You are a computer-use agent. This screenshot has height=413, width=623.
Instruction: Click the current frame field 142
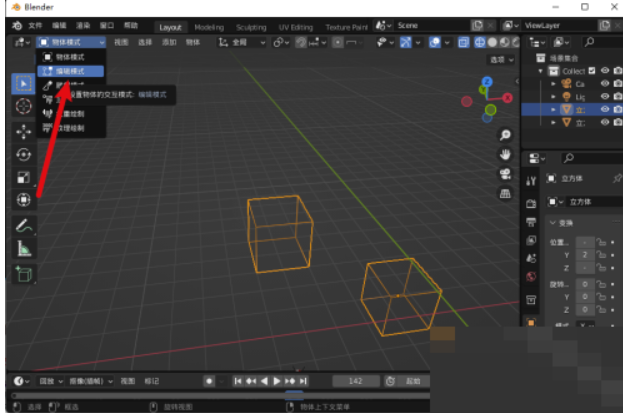click(x=355, y=381)
